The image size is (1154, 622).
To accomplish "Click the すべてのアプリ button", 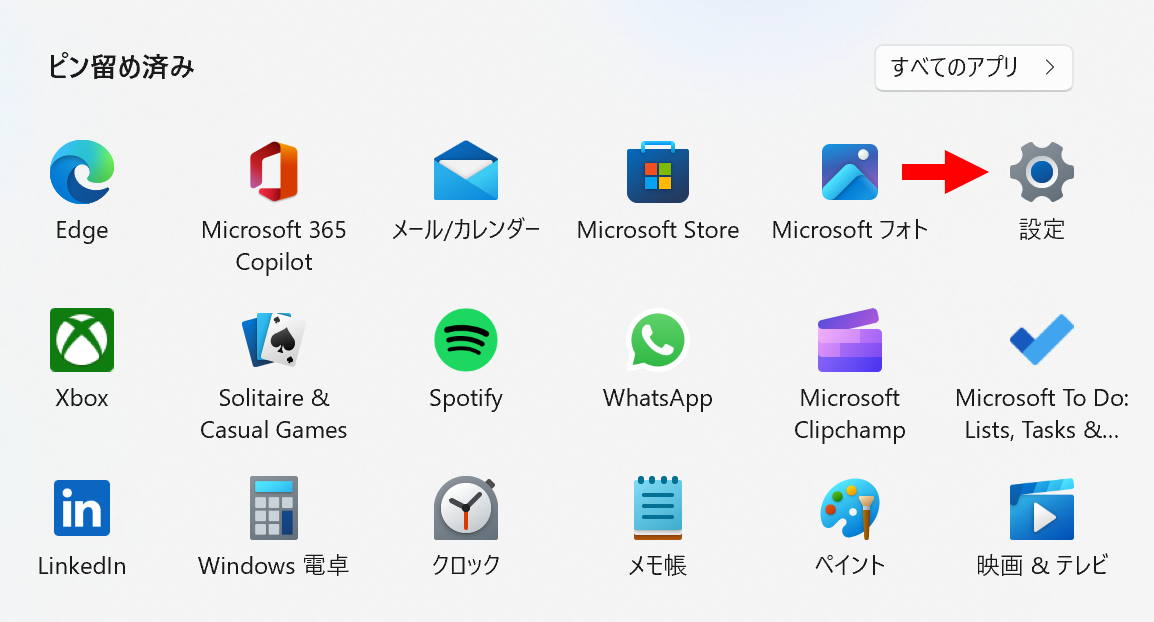I will click(973, 68).
